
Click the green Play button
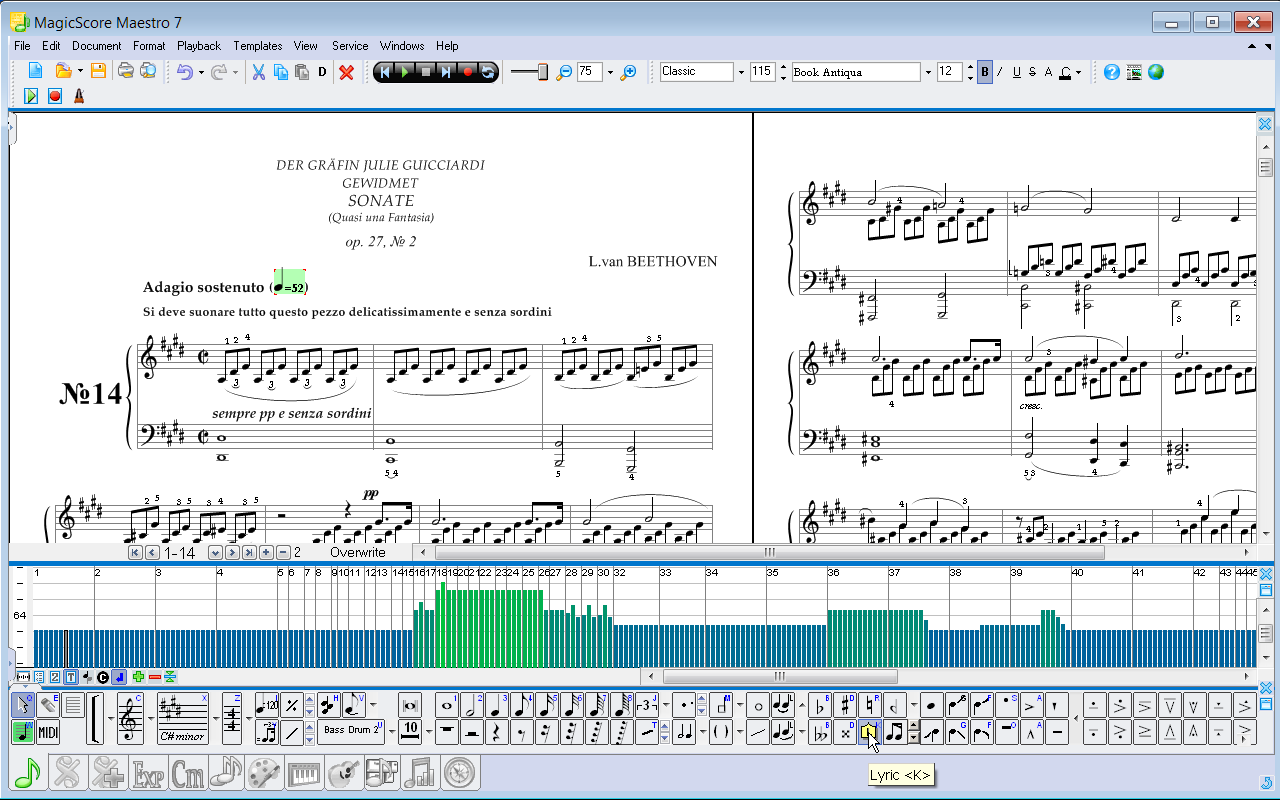click(x=405, y=72)
